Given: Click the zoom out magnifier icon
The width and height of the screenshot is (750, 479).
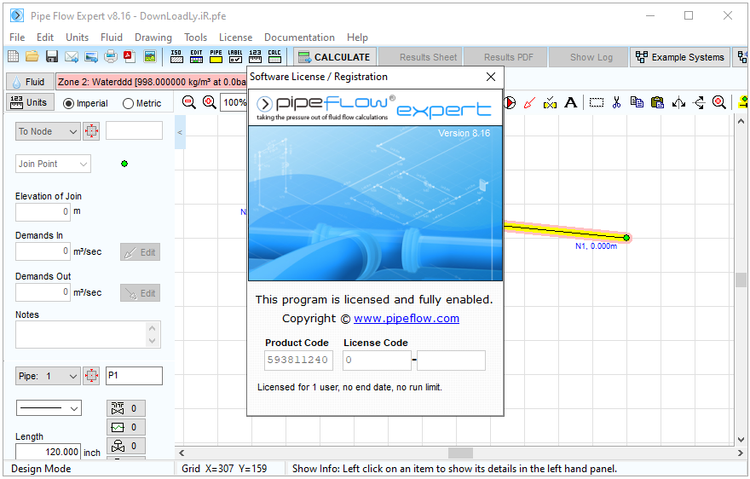Looking at the screenshot, I should (x=189, y=102).
